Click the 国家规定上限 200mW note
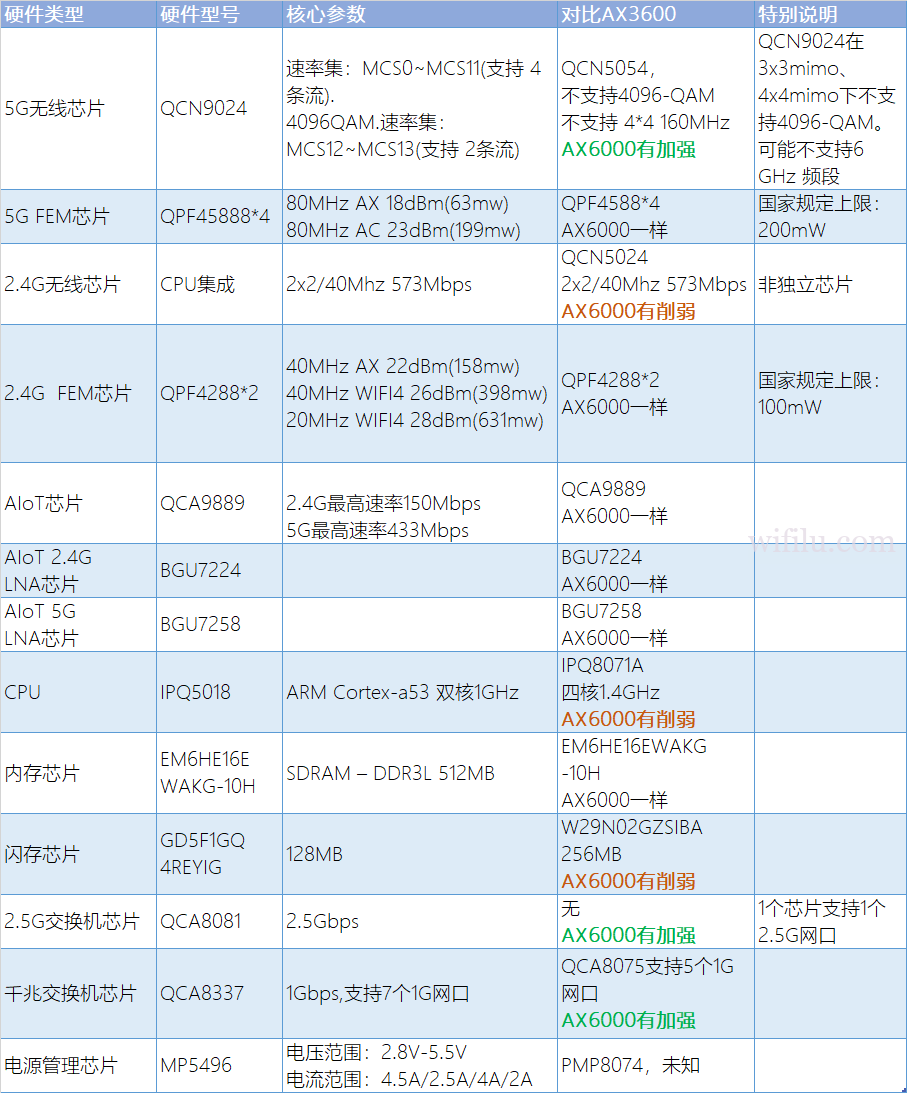Screen dimensions: 907x1093 (x=830, y=217)
